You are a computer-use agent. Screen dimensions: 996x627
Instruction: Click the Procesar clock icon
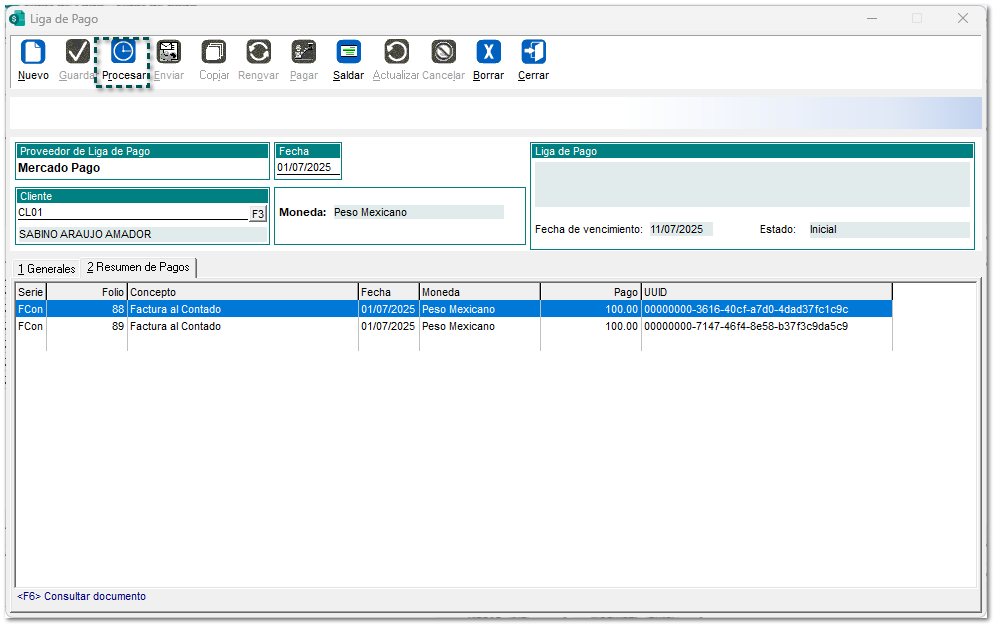122,52
